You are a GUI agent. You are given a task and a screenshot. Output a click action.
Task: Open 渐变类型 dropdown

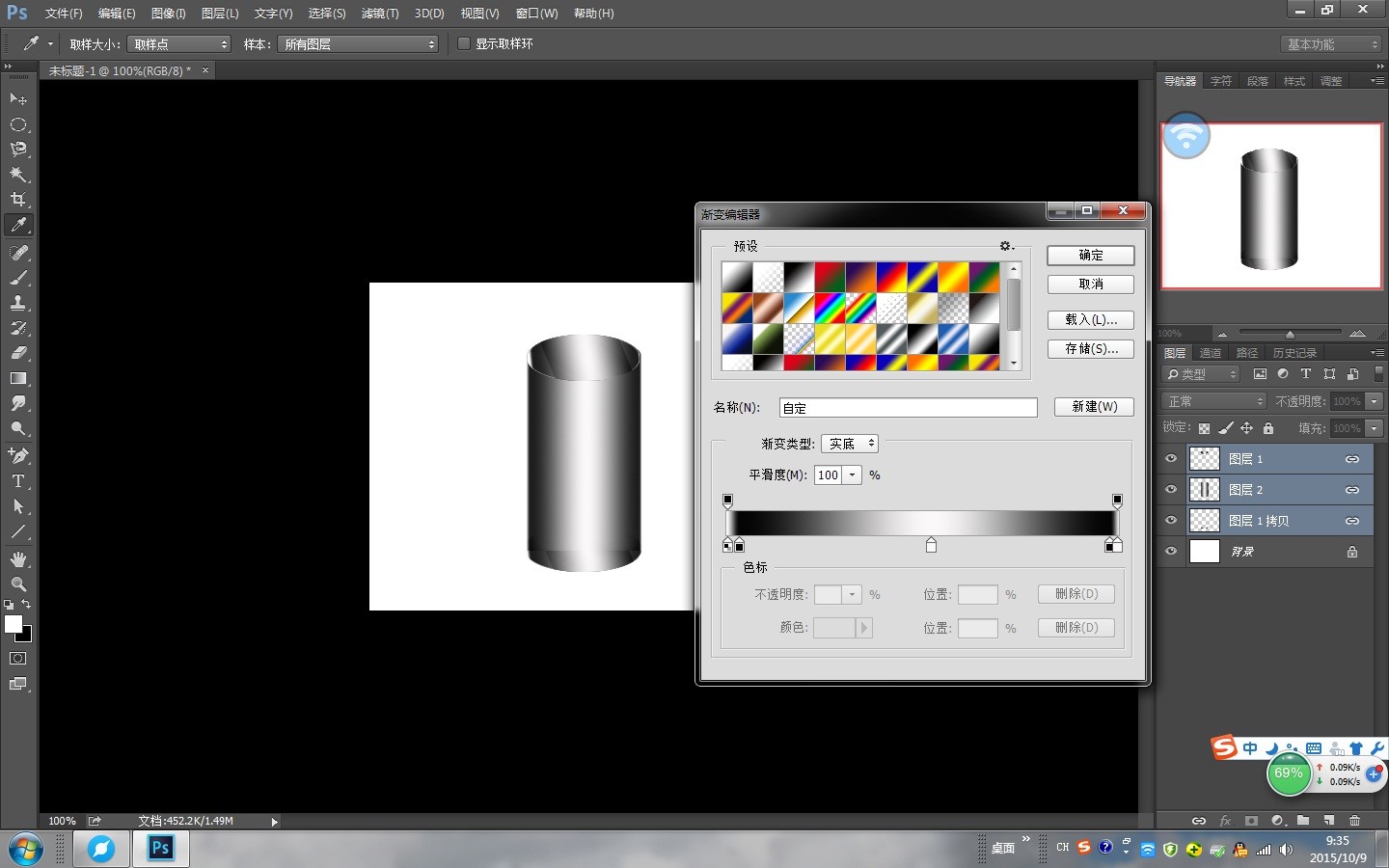point(849,444)
